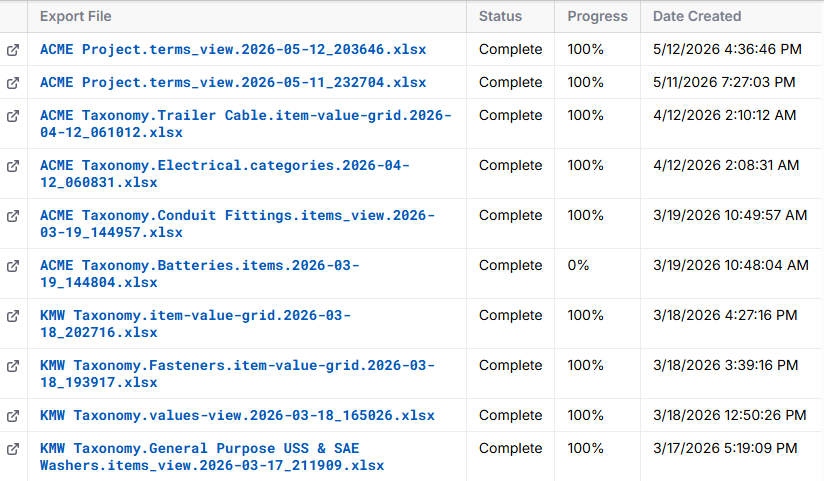Viewport: 824px width, 481px height.
Task: Open ACME Taxonomy.Batteries.items file link
Action: (x=199, y=273)
